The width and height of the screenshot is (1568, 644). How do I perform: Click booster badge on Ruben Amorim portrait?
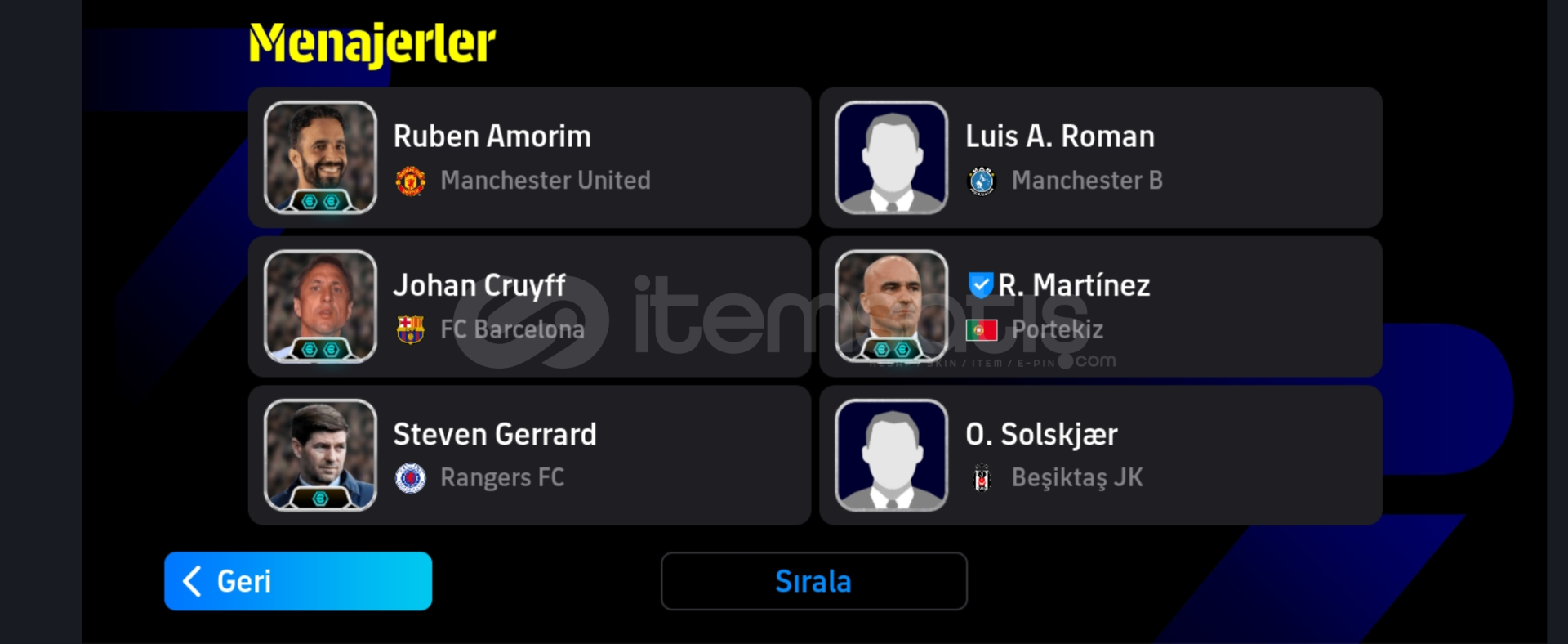click(320, 201)
